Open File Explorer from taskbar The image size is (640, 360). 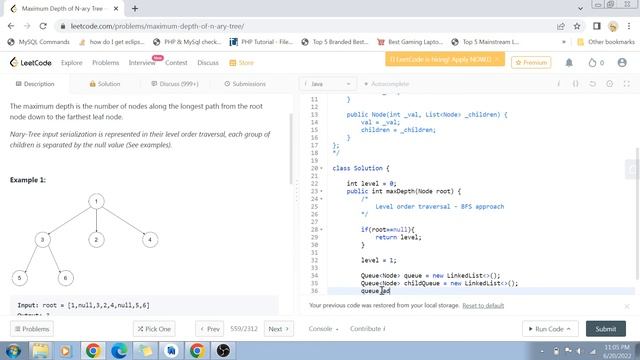[x=40, y=351]
